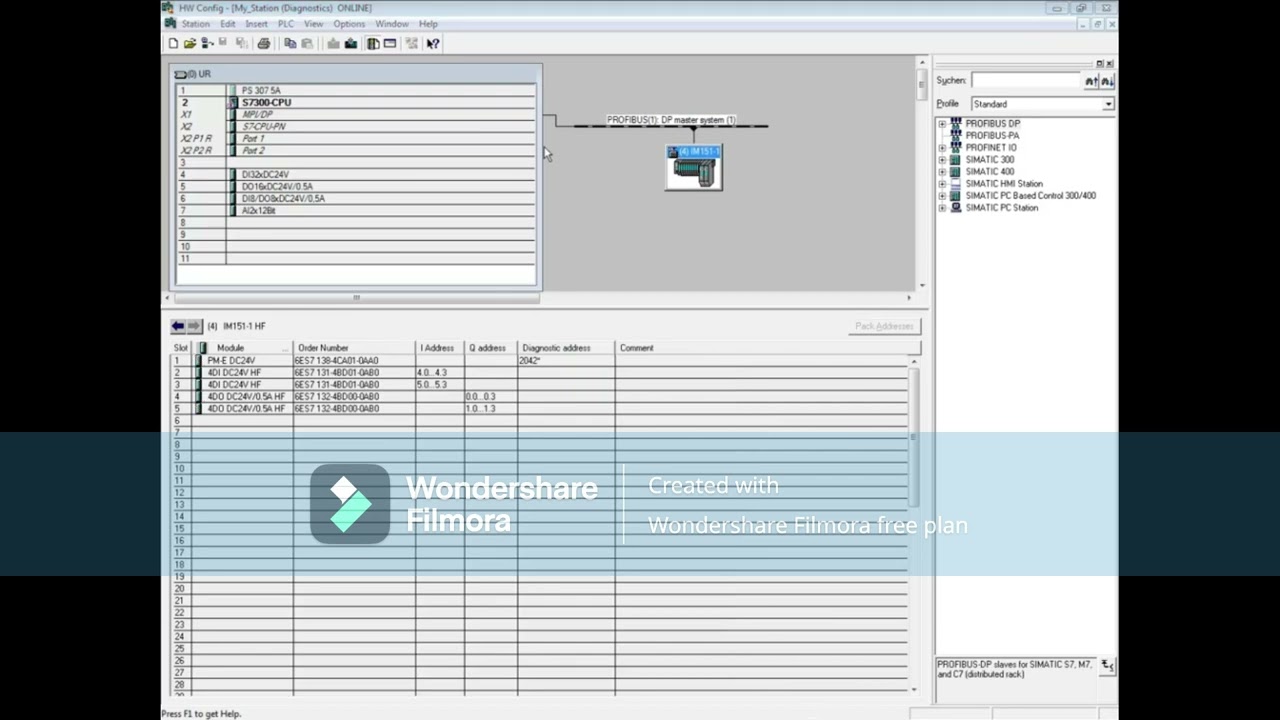Click the Print toolbar icon
1280x720 pixels.
coord(264,43)
